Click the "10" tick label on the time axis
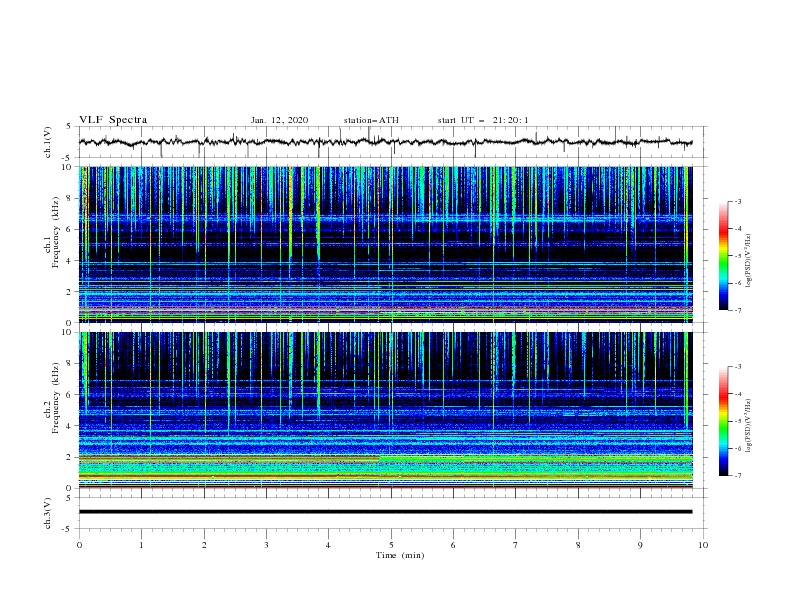The width and height of the screenshot is (792, 612). [703, 545]
